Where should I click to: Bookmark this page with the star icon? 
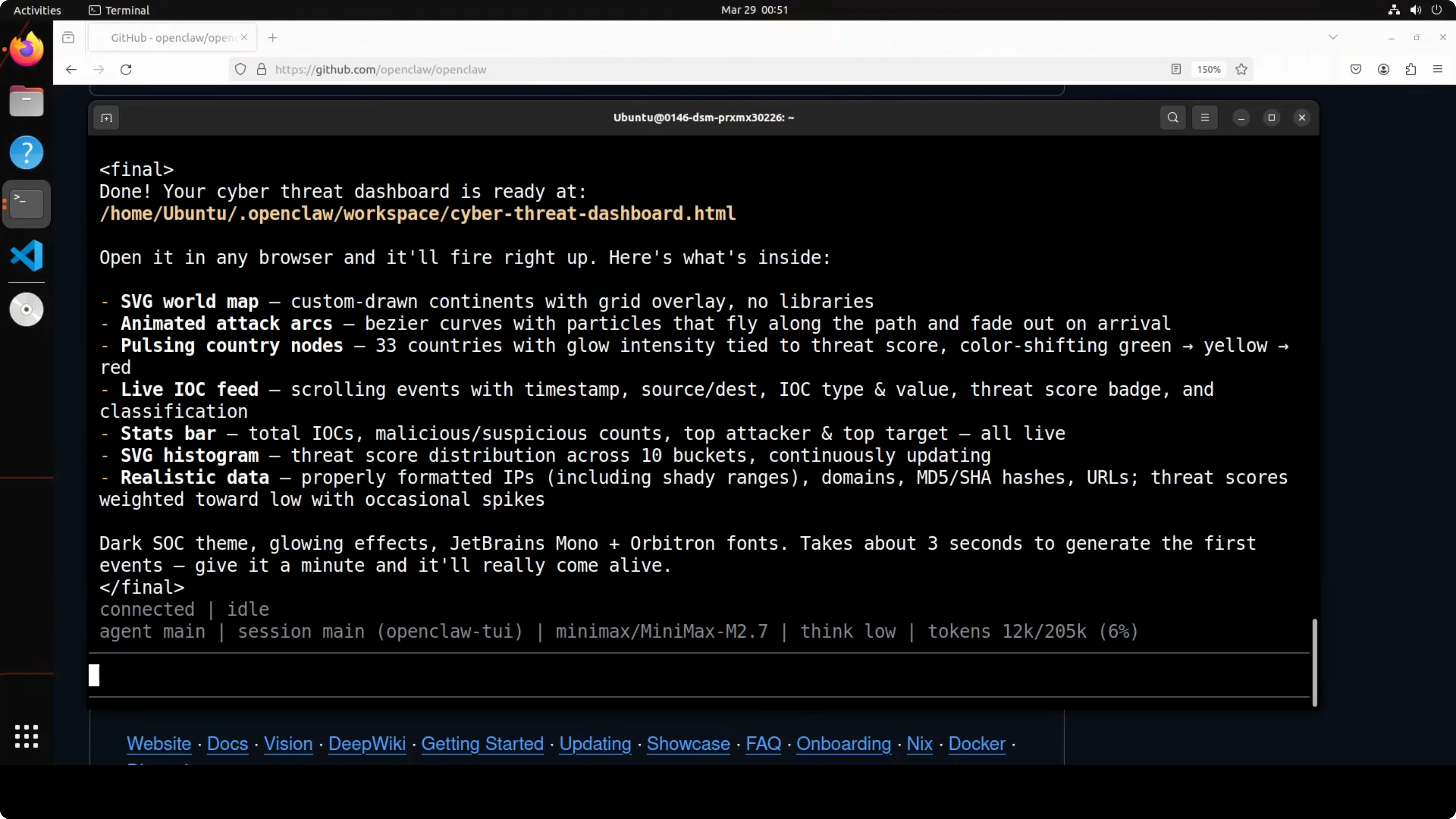[1241, 70]
